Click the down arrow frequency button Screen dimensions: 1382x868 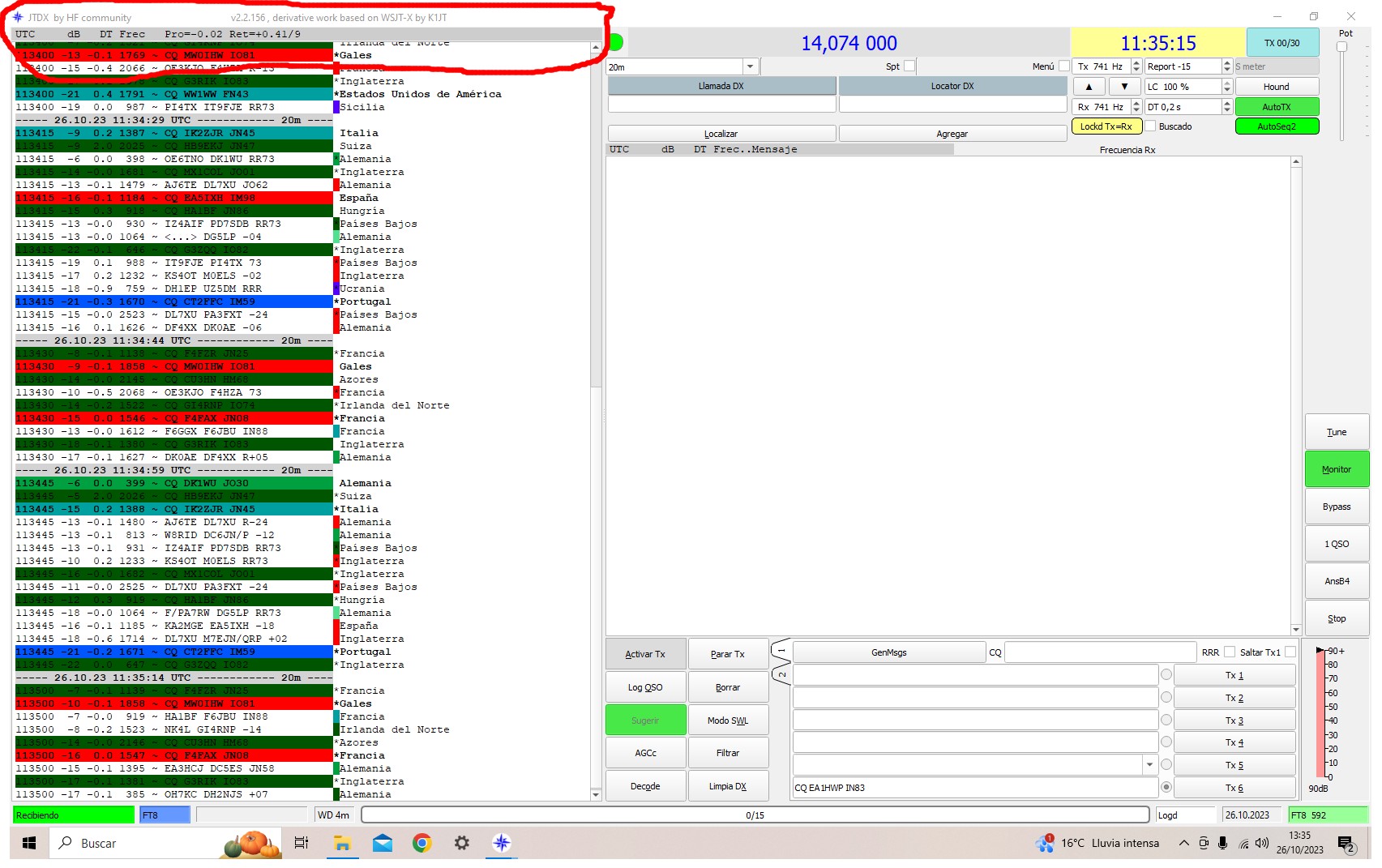[1124, 87]
